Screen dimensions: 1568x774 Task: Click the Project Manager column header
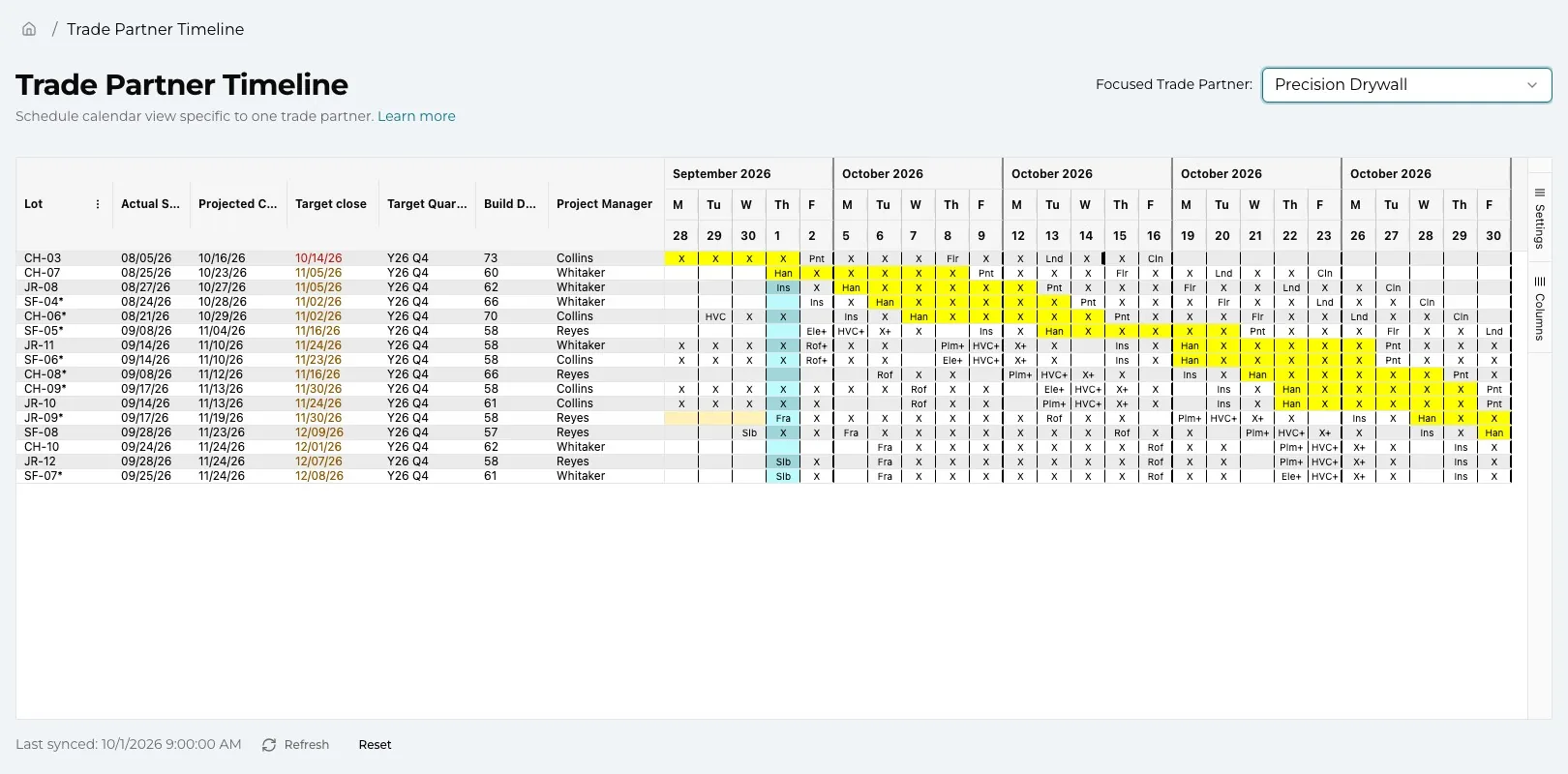[x=605, y=204]
